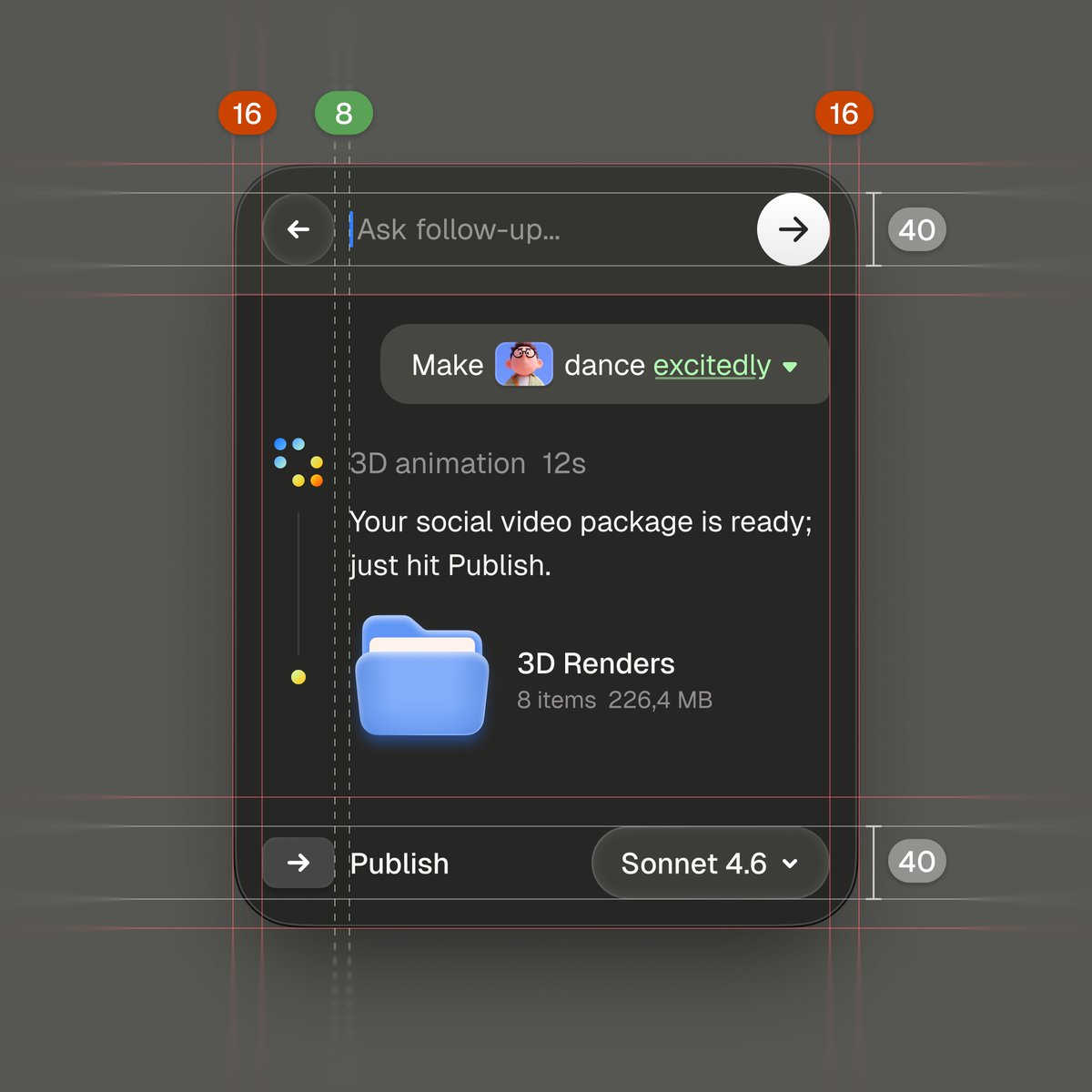Select the top gray 40 height badge

916,229
